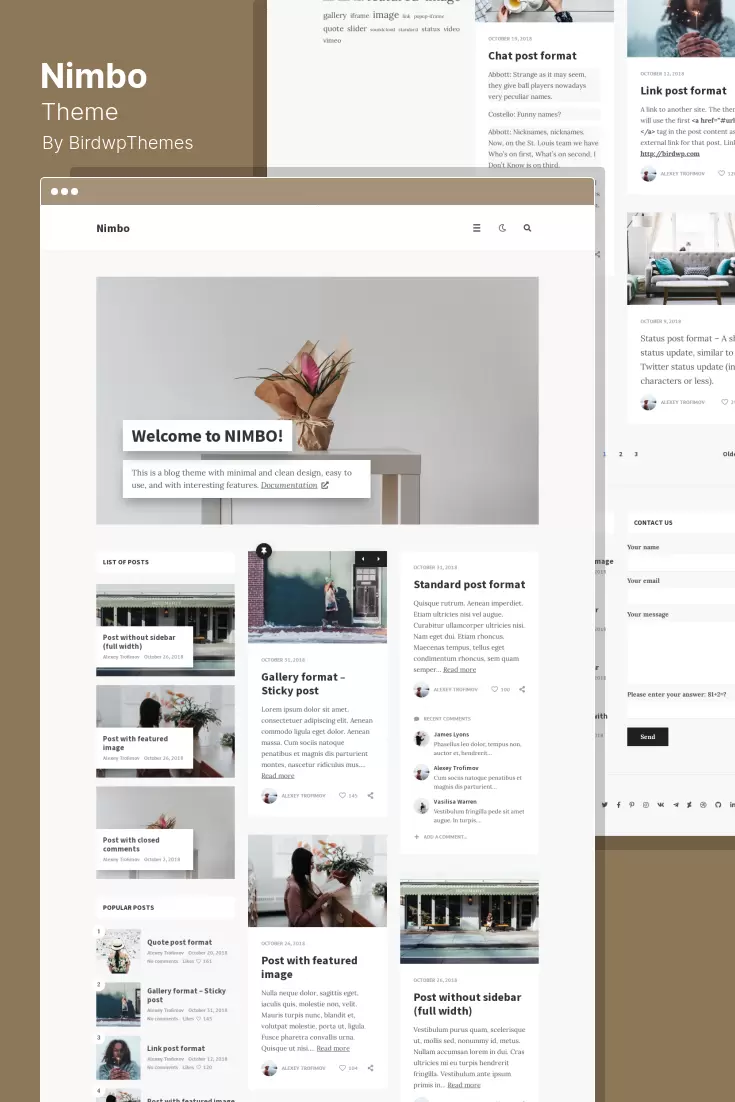Open the Standard post format title

[x=469, y=584]
